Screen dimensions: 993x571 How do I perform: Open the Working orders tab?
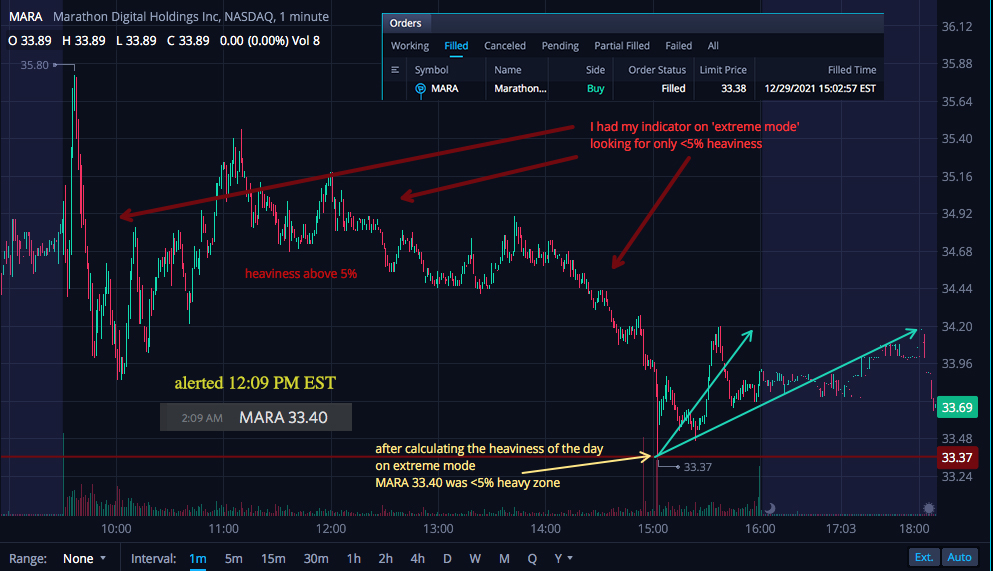coord(410,46)
